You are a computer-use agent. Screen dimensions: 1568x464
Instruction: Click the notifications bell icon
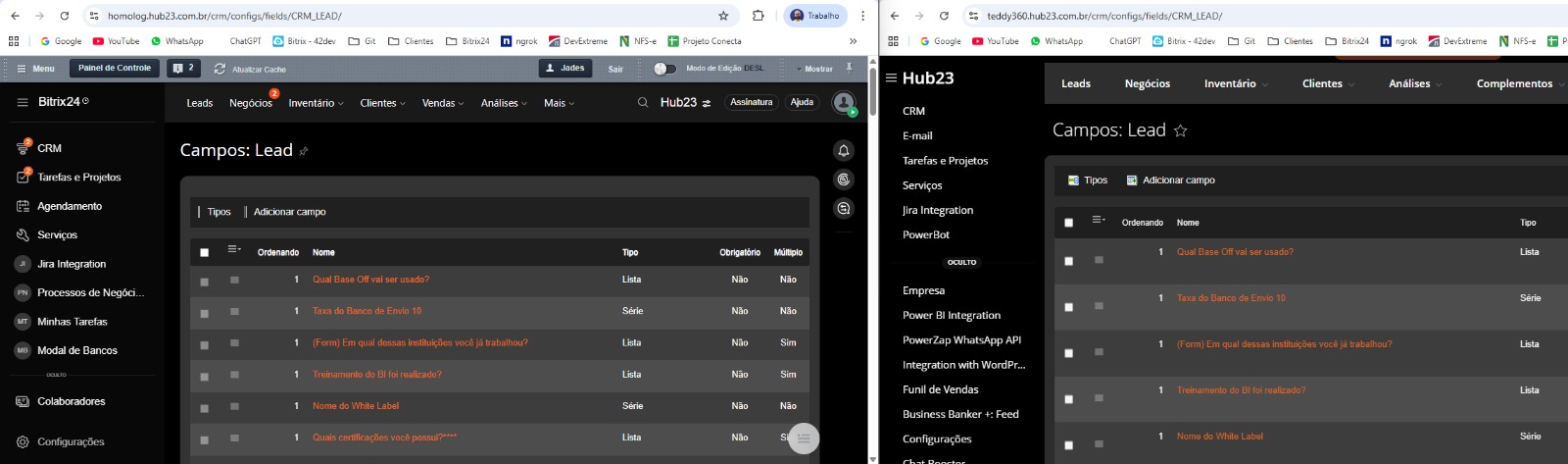click(x=843, y=150)
